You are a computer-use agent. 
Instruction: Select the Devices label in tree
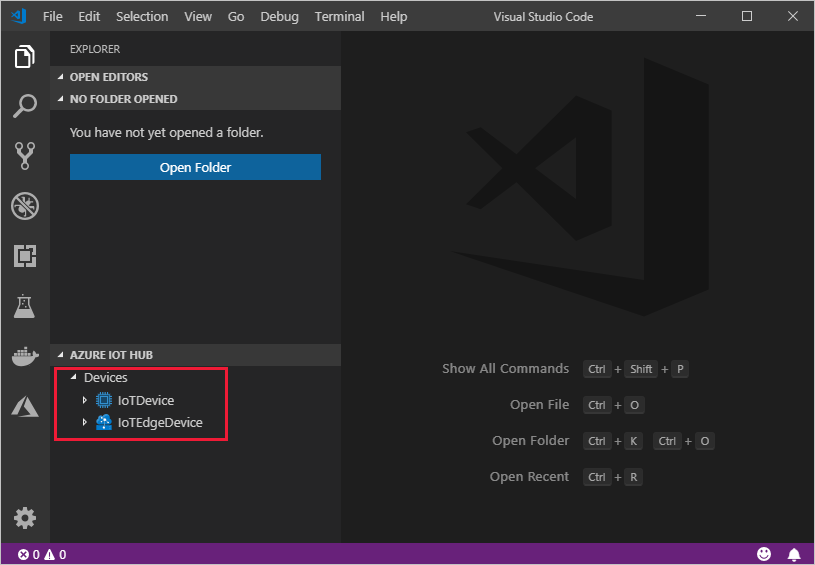(106, 377)
